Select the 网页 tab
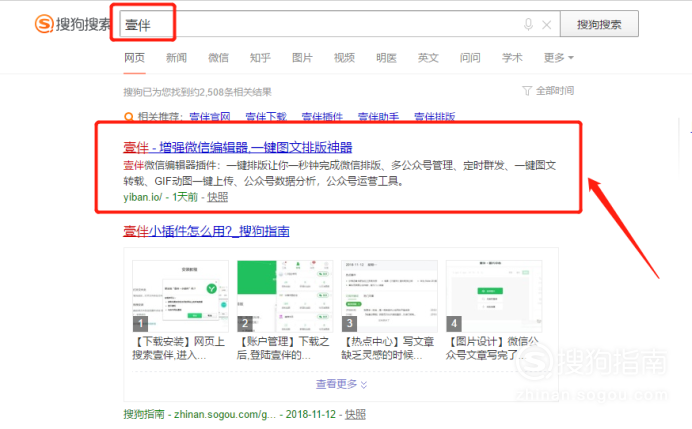 click(135, 58)
